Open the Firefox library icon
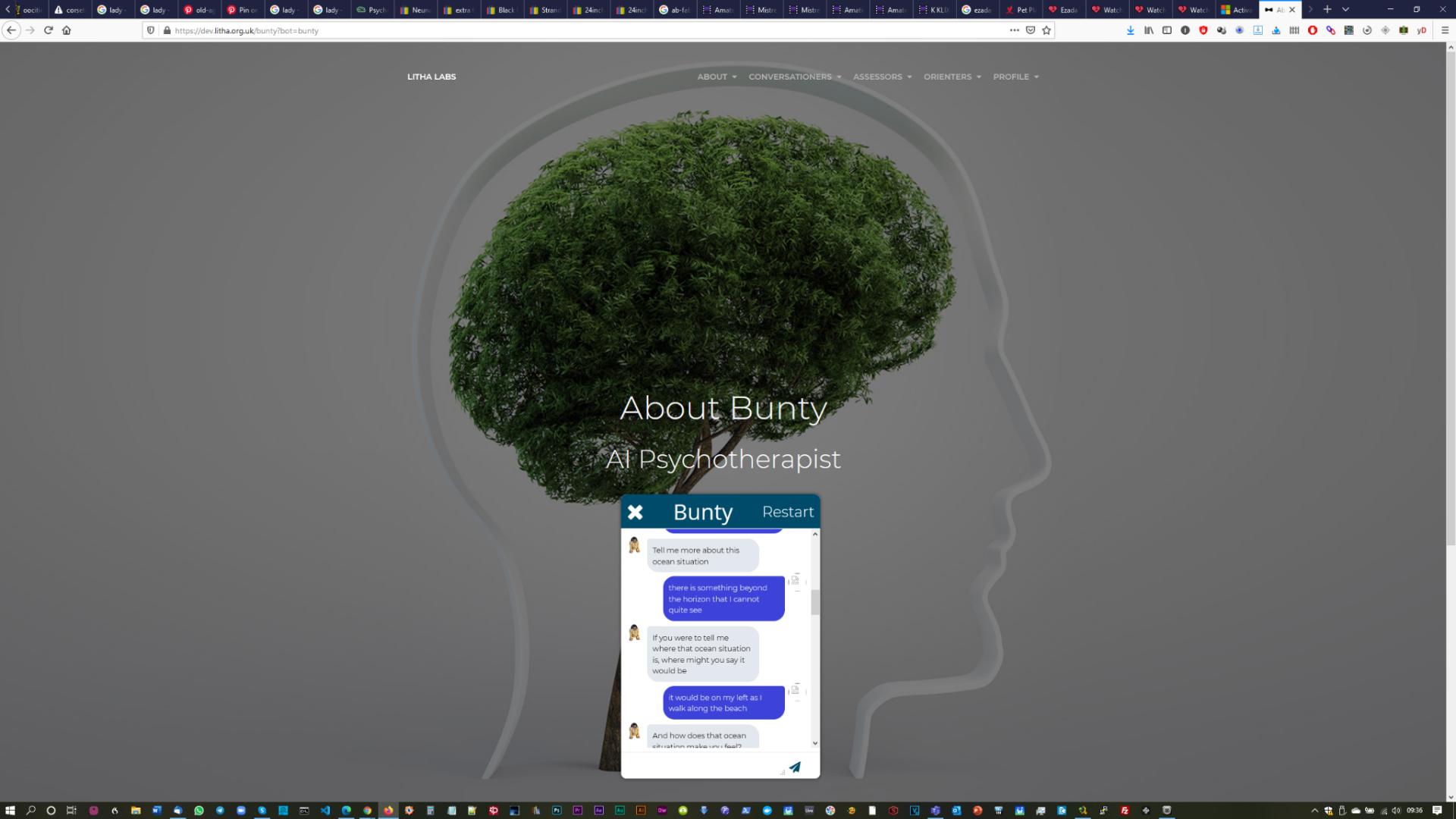The image size is (1456, 819). coord(1149,30)
